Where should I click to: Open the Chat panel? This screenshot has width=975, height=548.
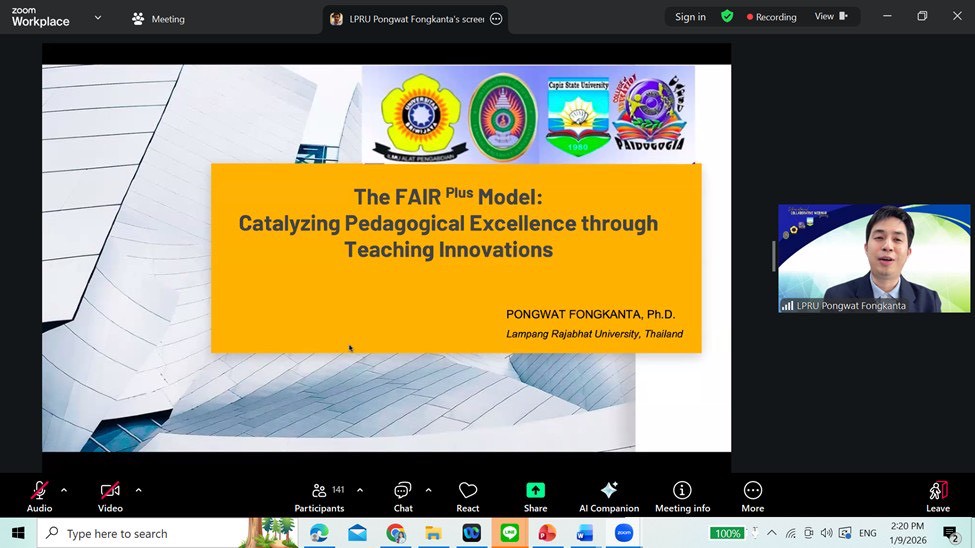403,495
